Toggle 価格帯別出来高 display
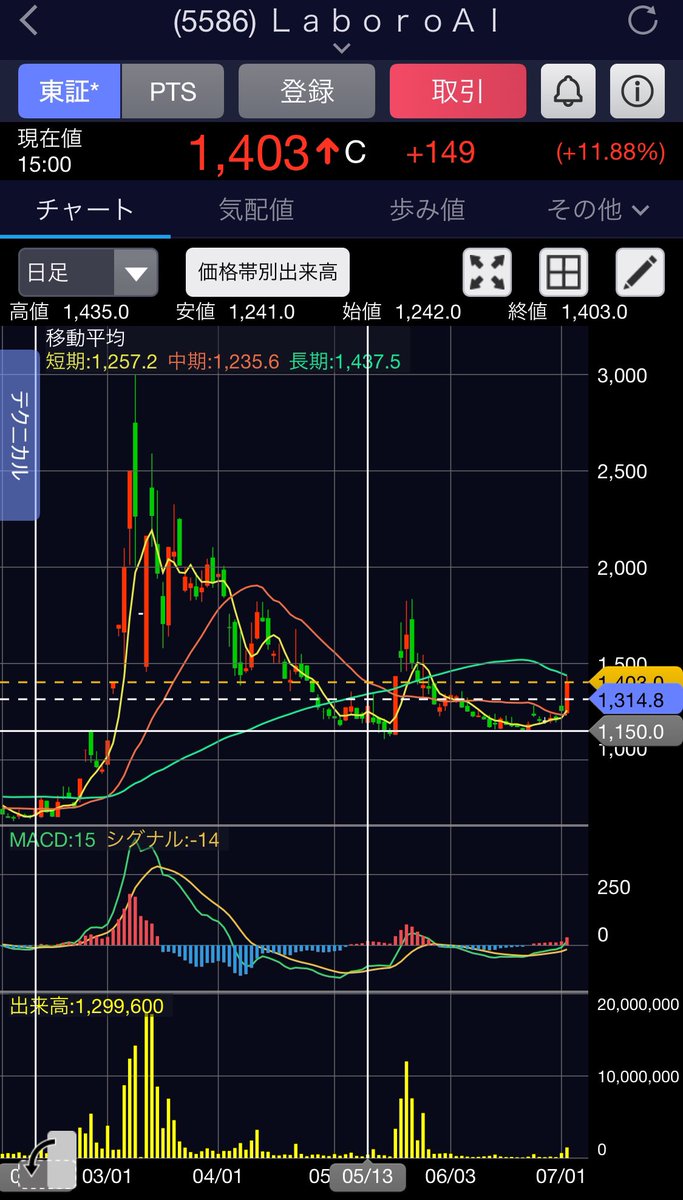This screenshot has width=683, height=1200. [x=267, y=273]
